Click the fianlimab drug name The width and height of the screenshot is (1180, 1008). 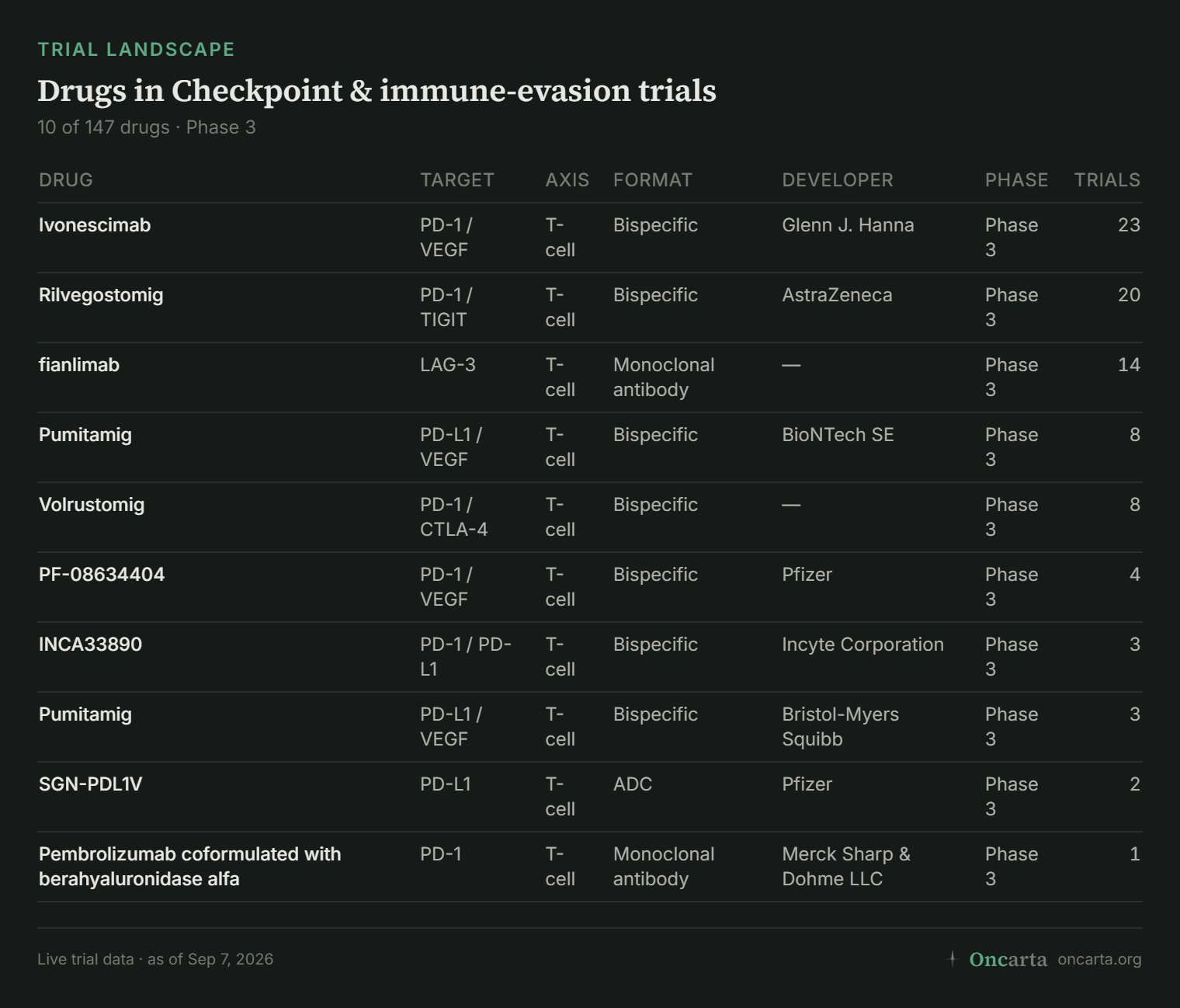(79, 365)
